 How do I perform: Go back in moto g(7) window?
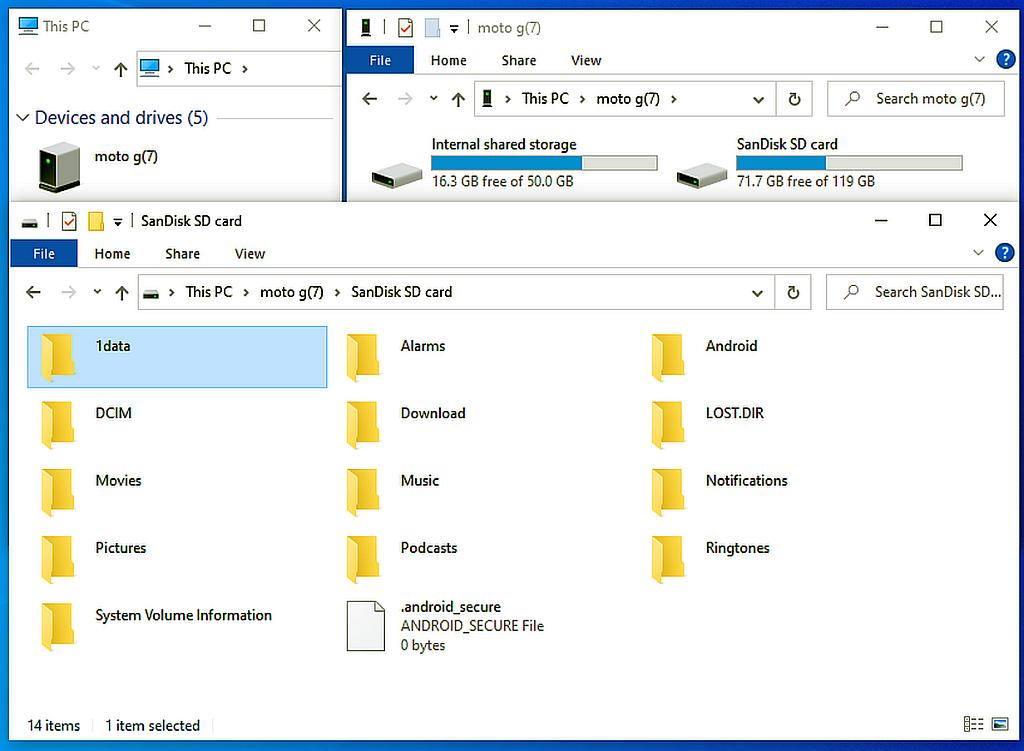[x=370, y=99]
